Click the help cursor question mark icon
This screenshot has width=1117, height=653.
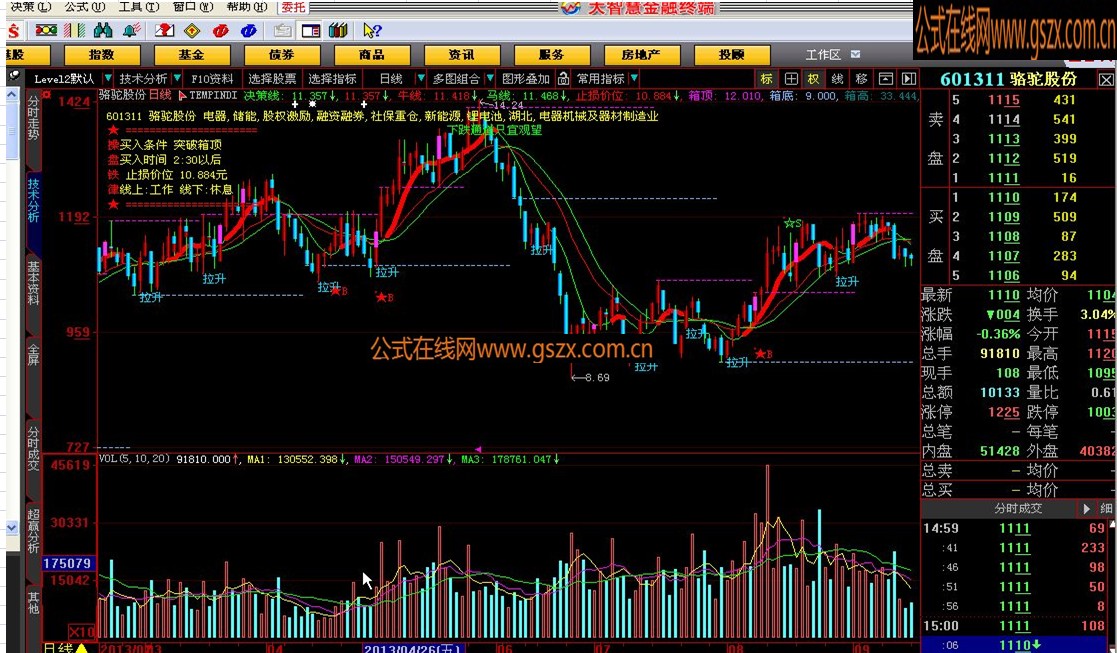[x=372, y=31]
